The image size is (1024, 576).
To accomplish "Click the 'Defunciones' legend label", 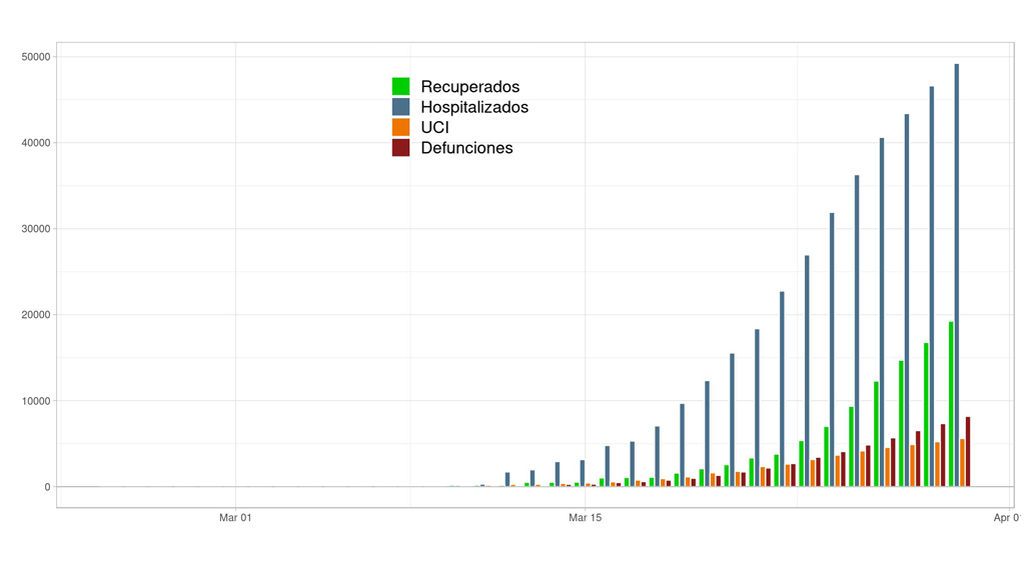I will [467, 148].
